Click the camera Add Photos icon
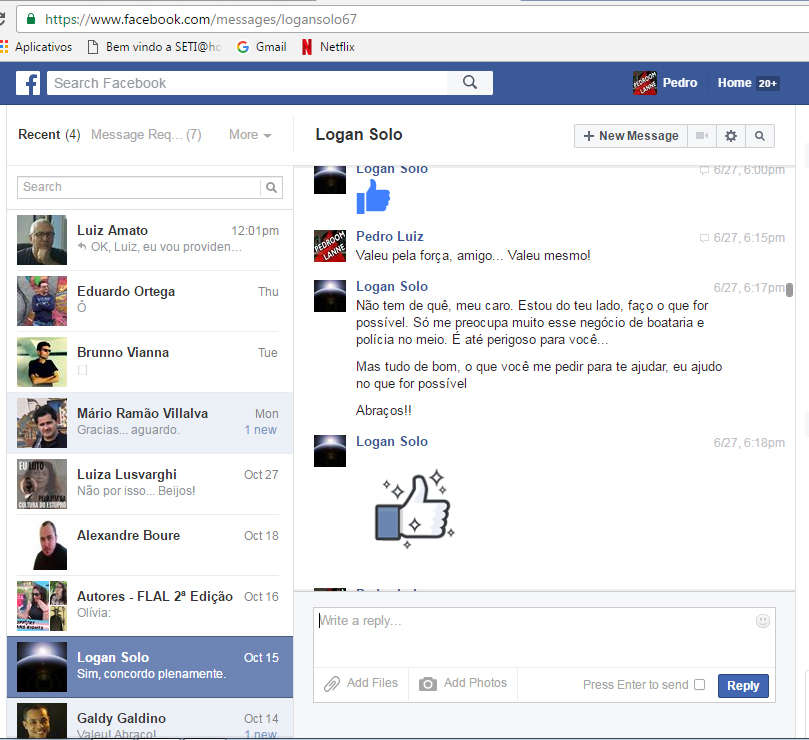Viewport: 809px width, 740px height. click(x=428, y=684)
